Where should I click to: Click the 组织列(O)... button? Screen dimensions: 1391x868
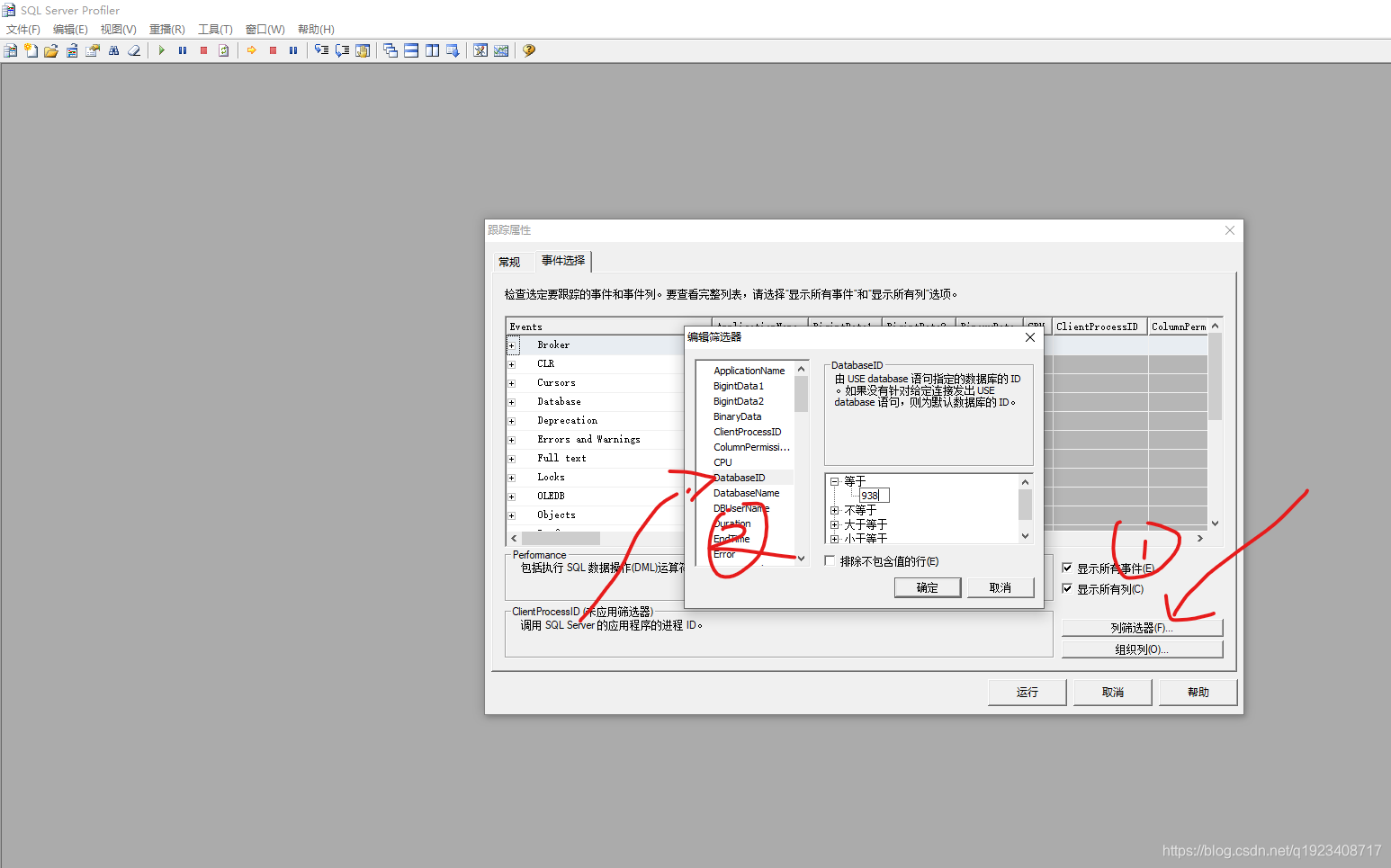click(1142, 649)
